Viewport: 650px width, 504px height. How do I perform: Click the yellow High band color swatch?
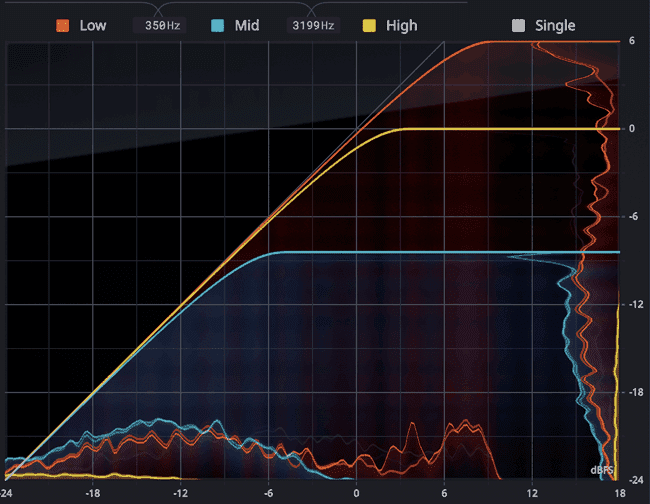click(369, 26)
